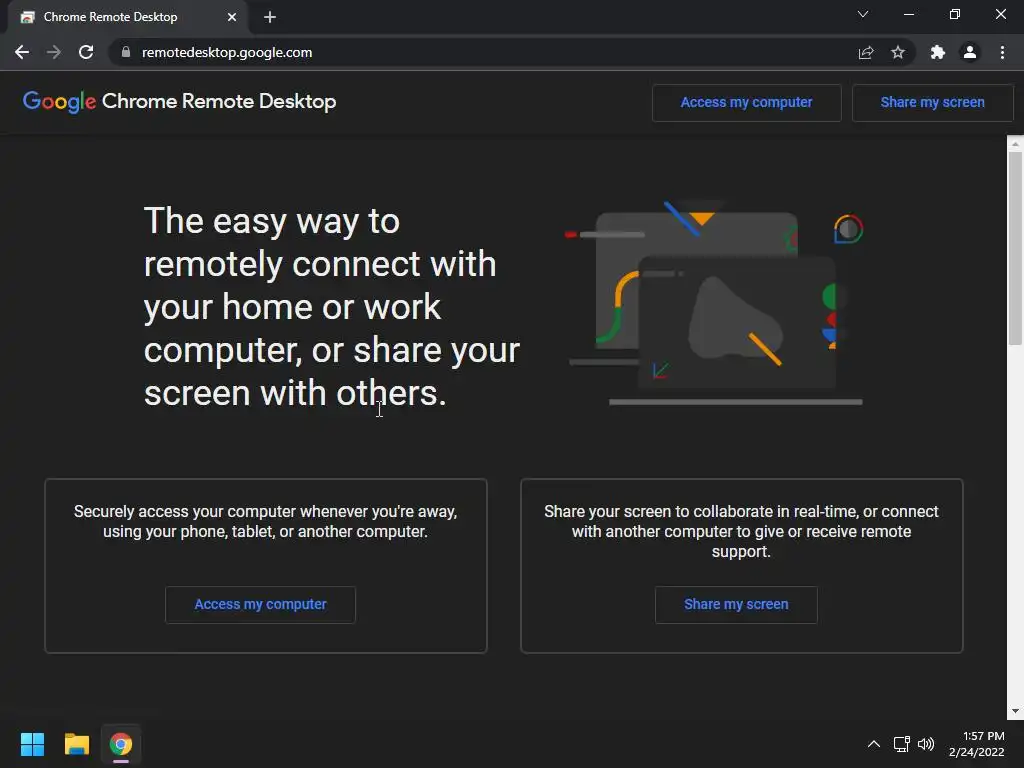Click the scrollbar up arrow

click(x=1015, y=143)
